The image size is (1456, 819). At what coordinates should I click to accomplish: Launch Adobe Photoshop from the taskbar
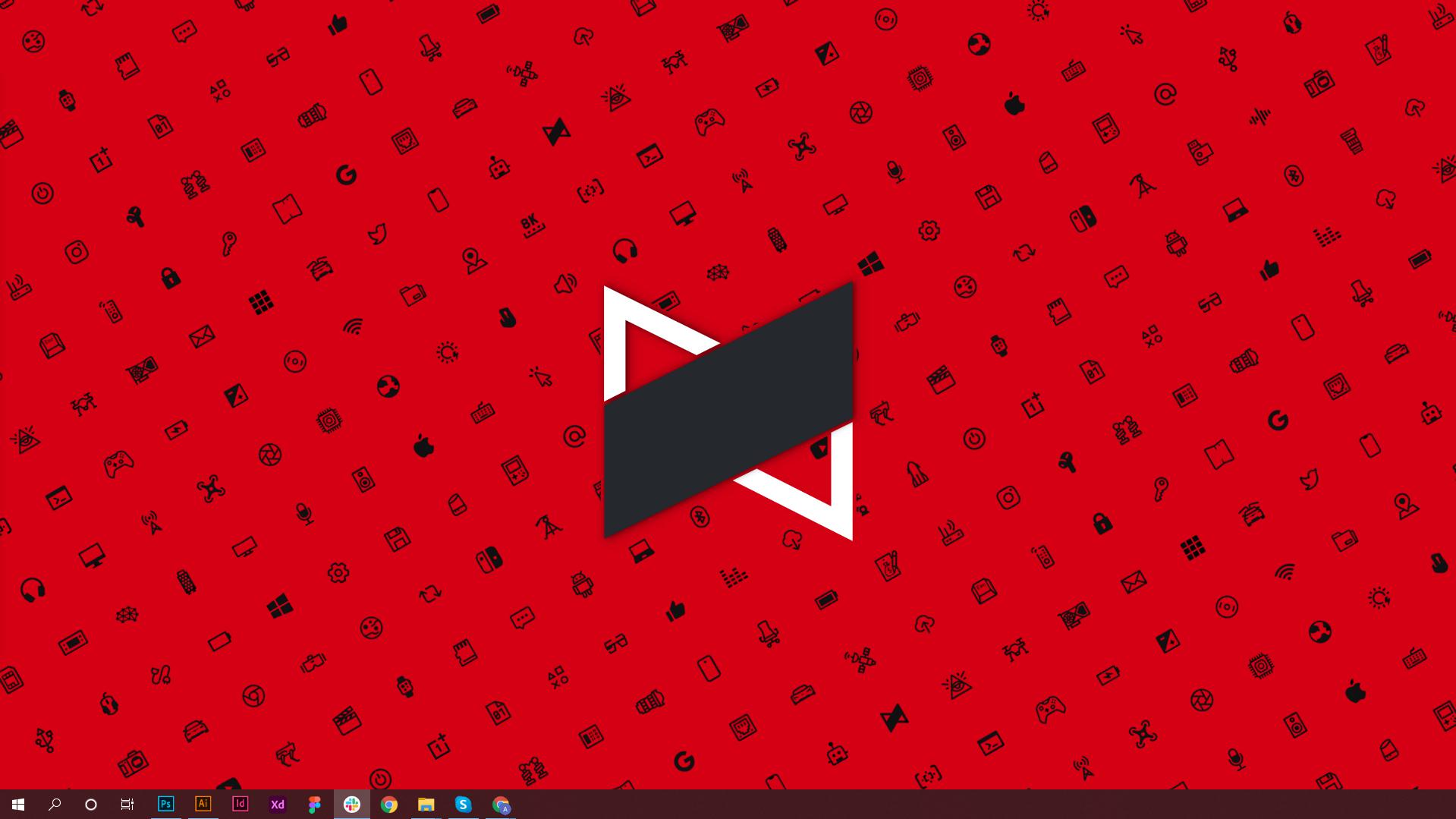tap(165, 805)
